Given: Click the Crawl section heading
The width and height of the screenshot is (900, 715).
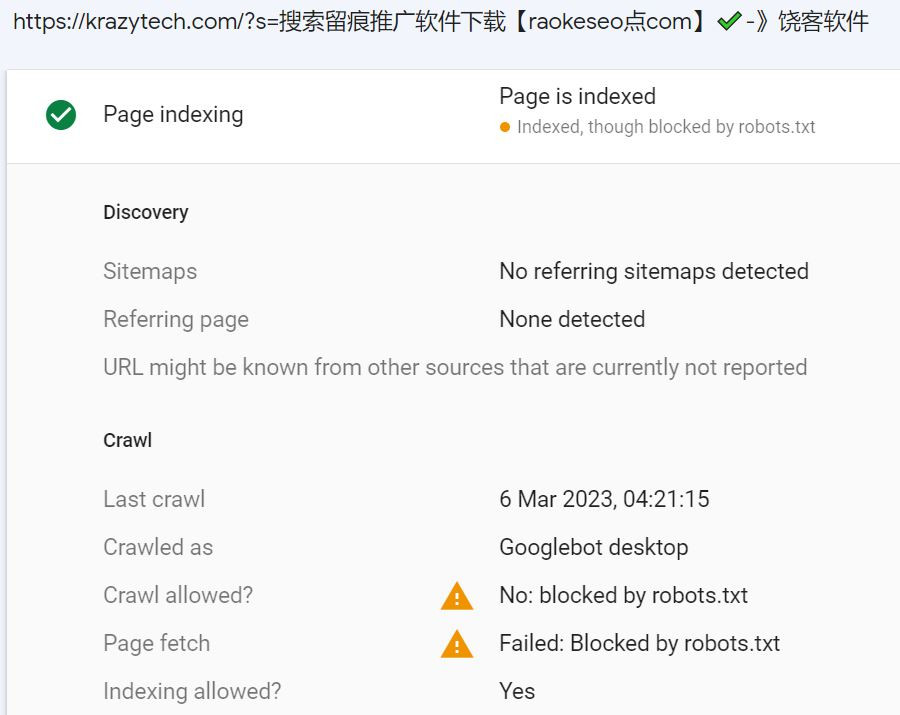Looking at the screenshot, I should coord(127,440).
